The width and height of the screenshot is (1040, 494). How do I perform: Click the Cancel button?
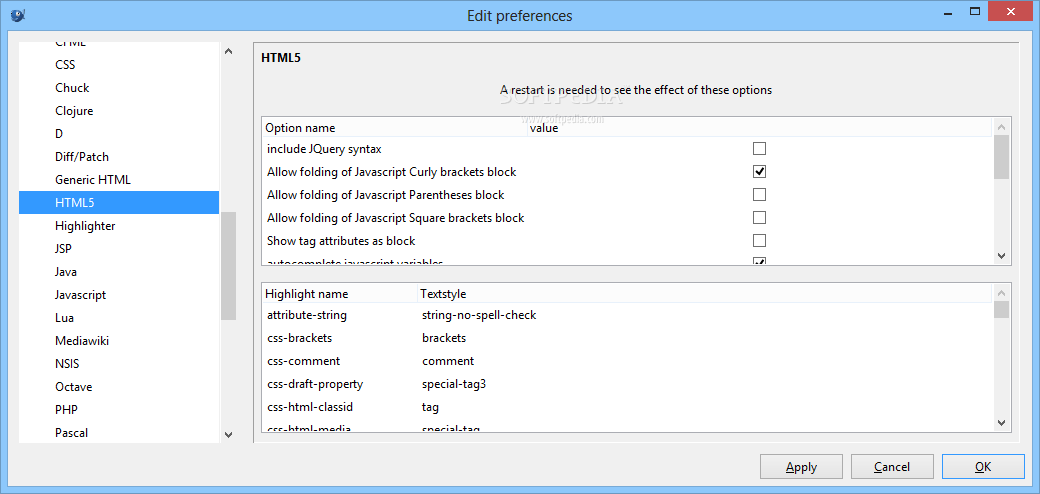pyautogui.click(x=892, y=467)
